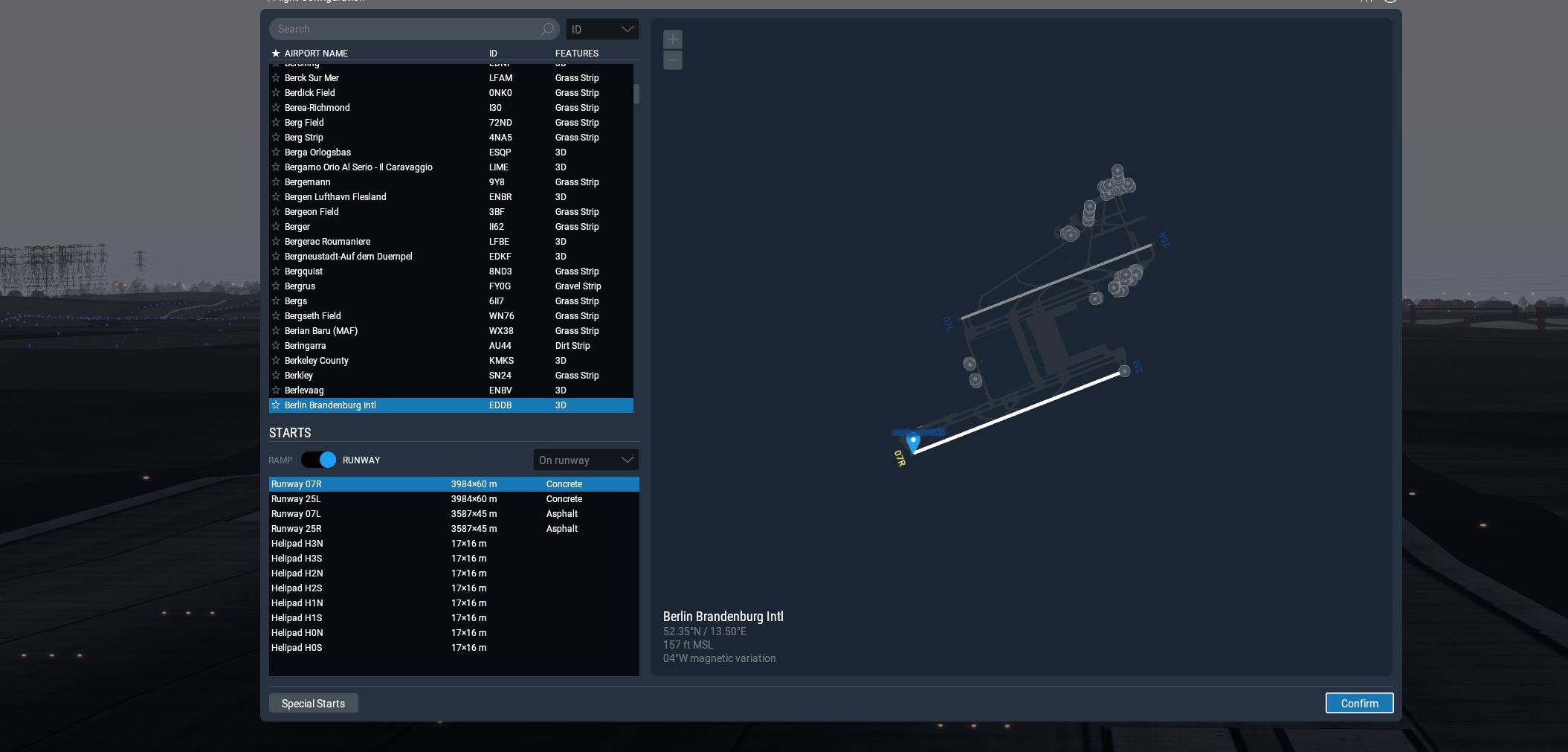The height and width of the screenshot is (752, 1568).
Task: Select Helipad H1S start
Action: pos(454,618)
